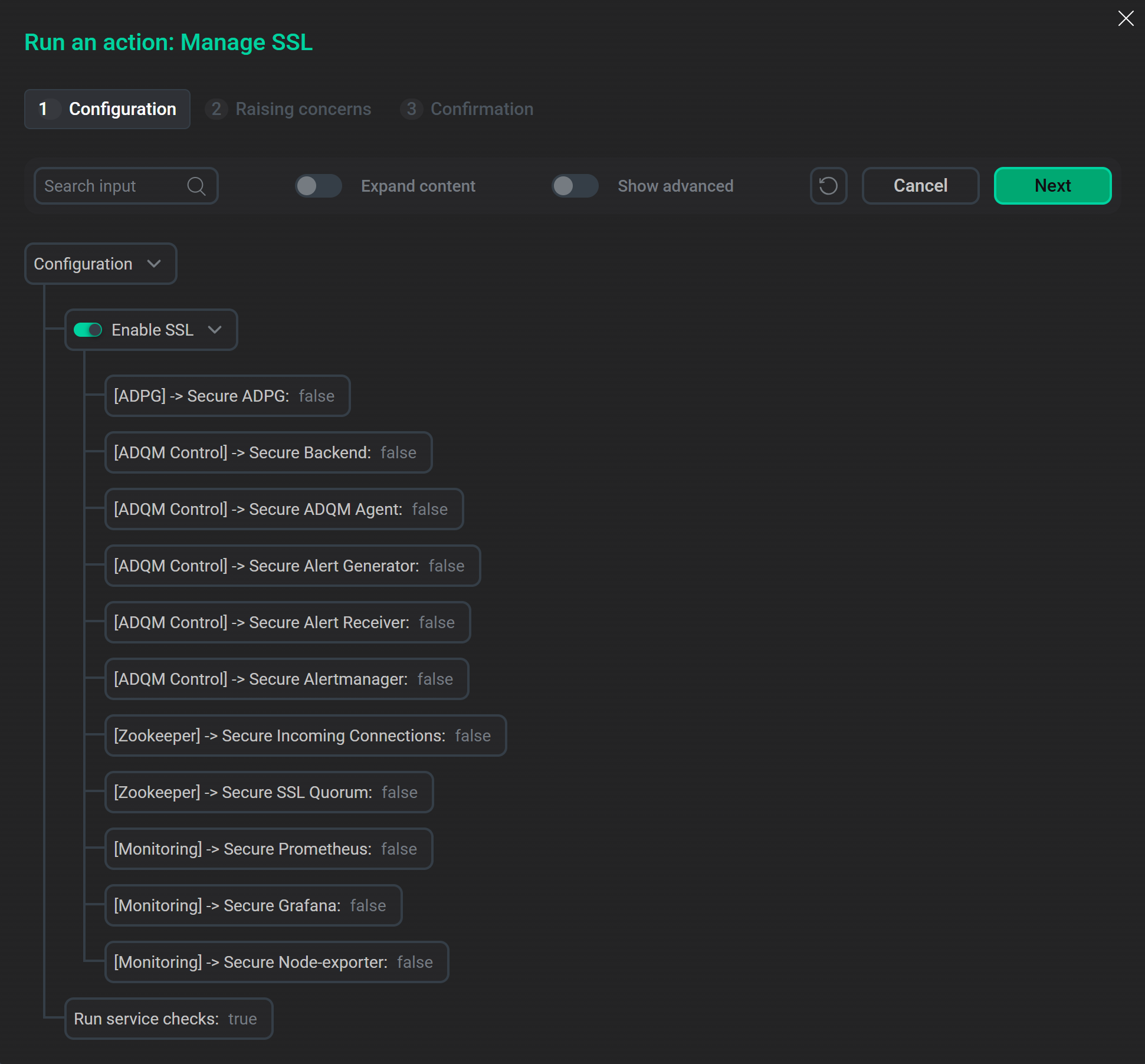Collapse the Configuration node chevron
Image resolution: width=1145 pixels, height=1064 pixels.
tap(155, 264)
